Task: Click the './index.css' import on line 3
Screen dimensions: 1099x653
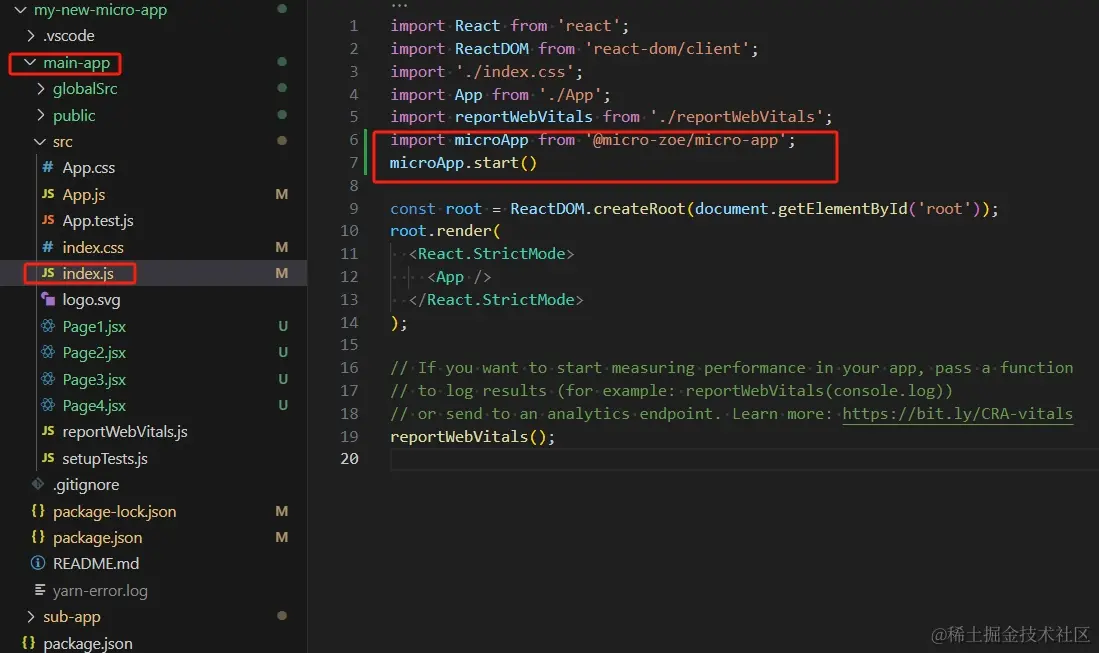Action: pyautogui.click(x=514, y=71)
